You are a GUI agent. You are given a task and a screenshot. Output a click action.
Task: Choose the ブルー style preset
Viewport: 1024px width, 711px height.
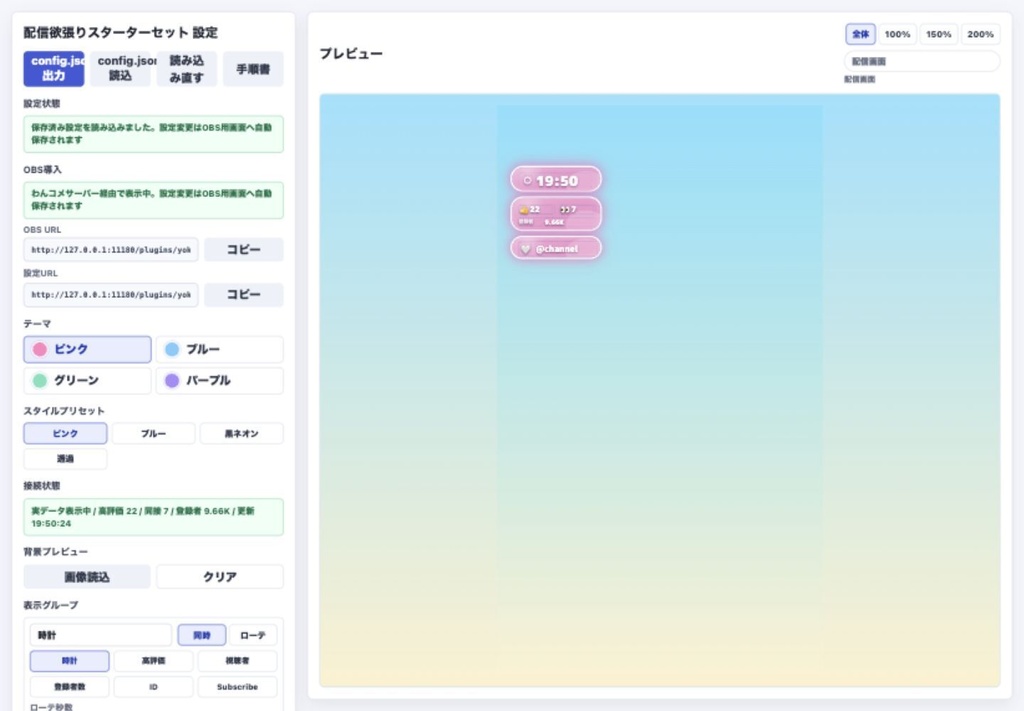click(153, 434)
